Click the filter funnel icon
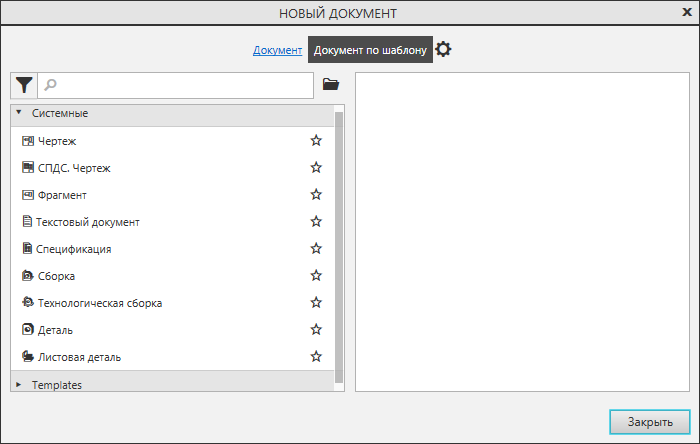Image resolution: width=700 pixels, height=444 pixels. coord(24,85)
